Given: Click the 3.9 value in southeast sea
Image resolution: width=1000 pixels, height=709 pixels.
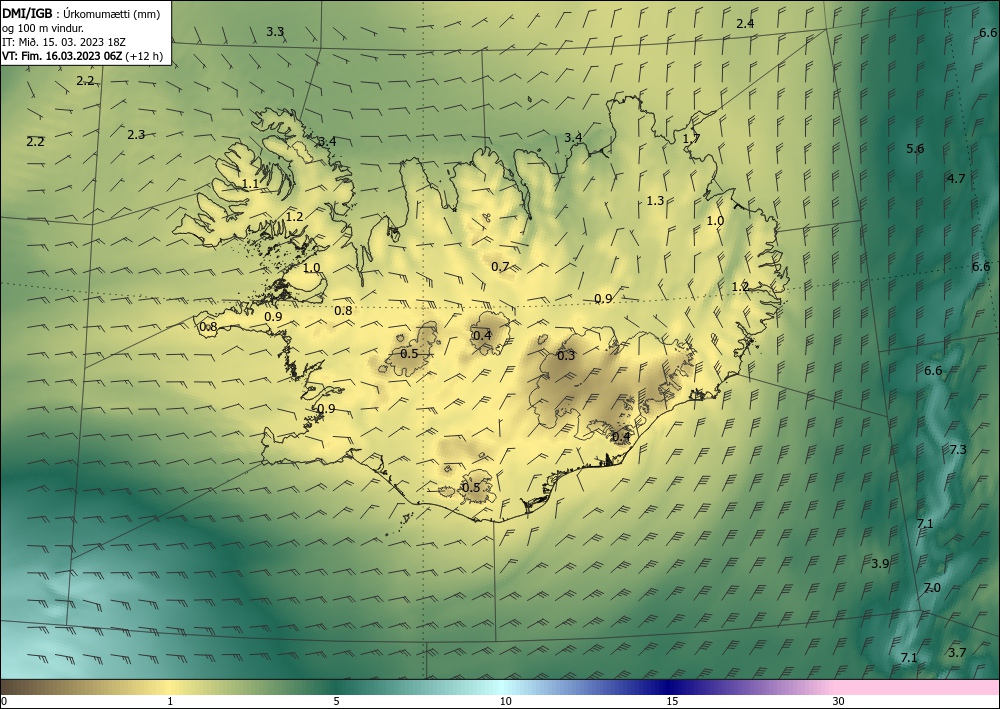Looking at the screenshot, I should (880, 564).
